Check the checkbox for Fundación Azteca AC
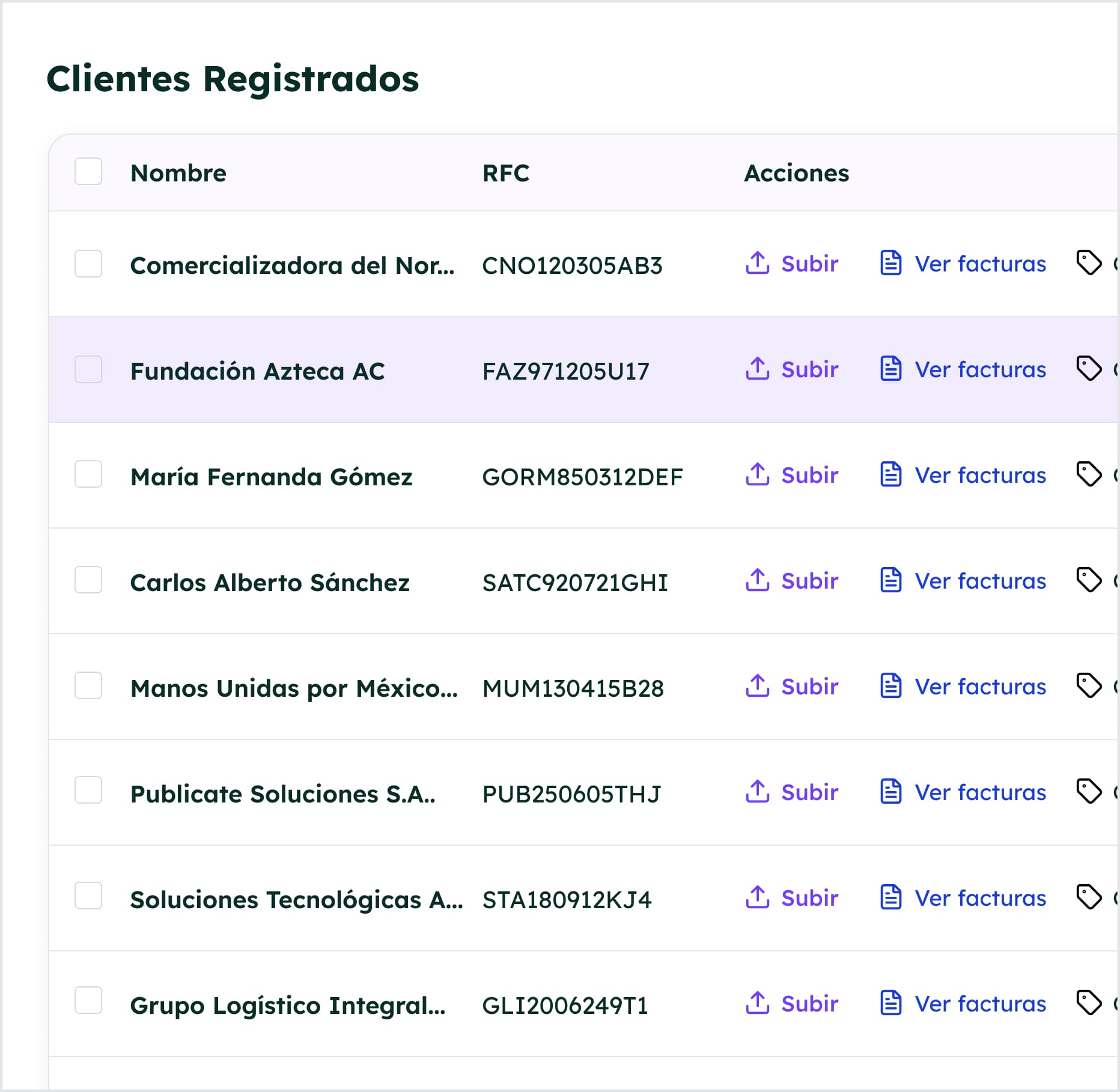The width and height of the screenshot is (1120, 1092). click(88, 369)
